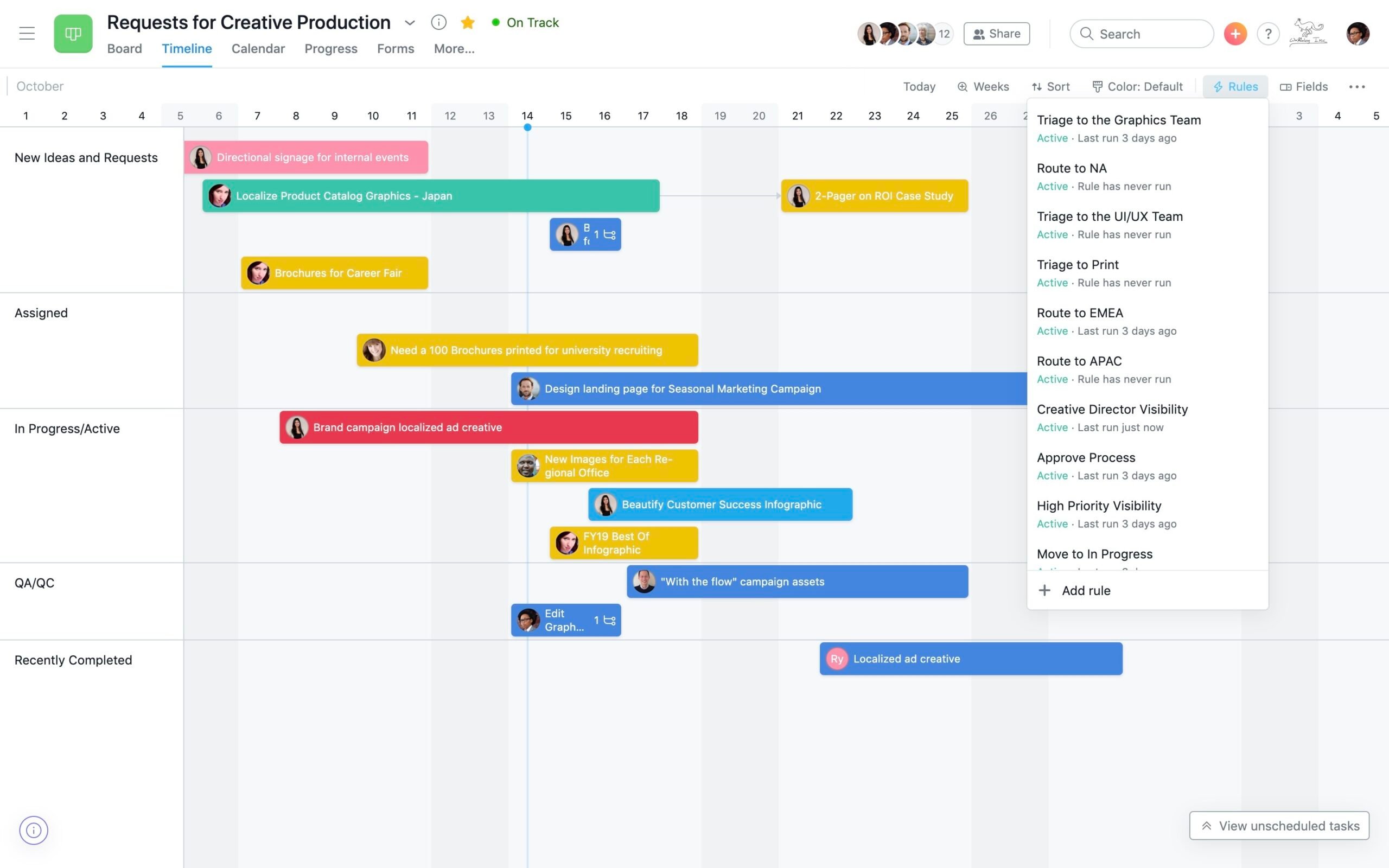Open the Color Default dropdown
This screenshot has width=1389, height=868.
[x=1140, y=87]
